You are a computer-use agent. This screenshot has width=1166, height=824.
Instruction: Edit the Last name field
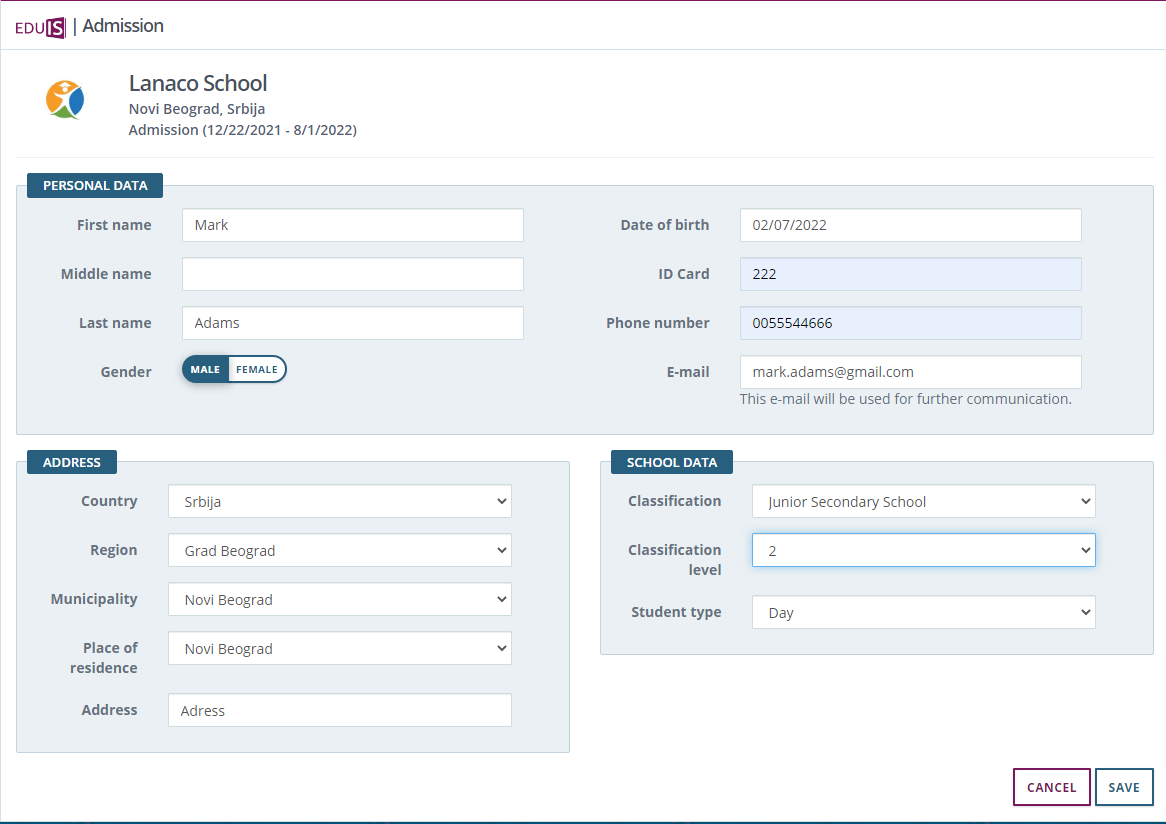click(352, 323)
